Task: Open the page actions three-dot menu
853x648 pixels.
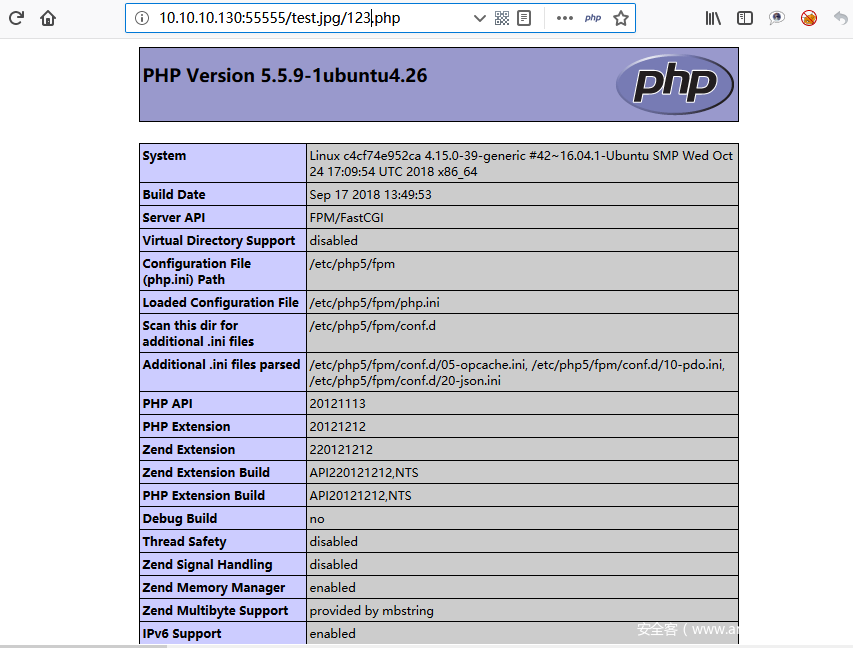Action: pos(564,18)
